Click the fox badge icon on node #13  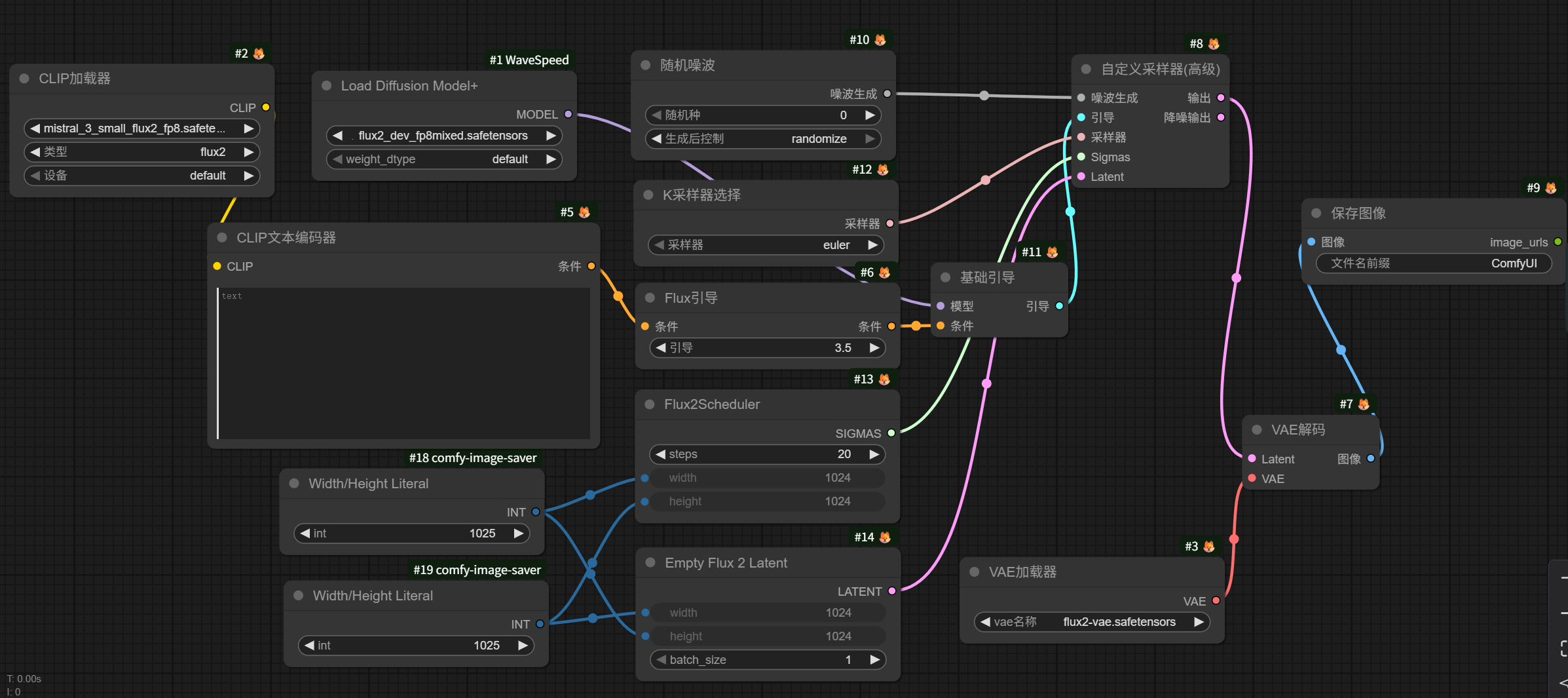(884, 379)
